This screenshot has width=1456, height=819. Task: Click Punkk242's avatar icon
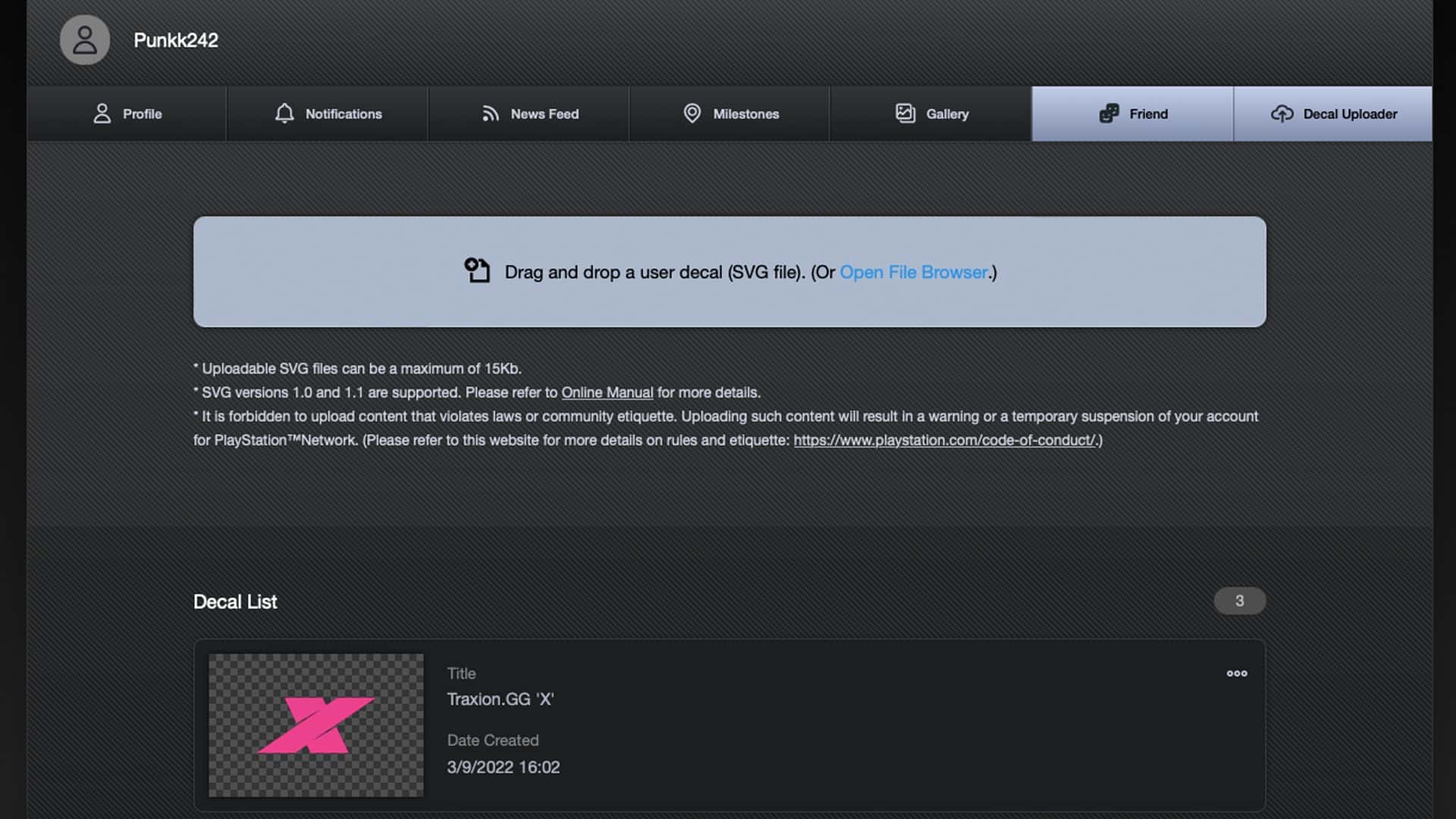click(x=84, y=40)
